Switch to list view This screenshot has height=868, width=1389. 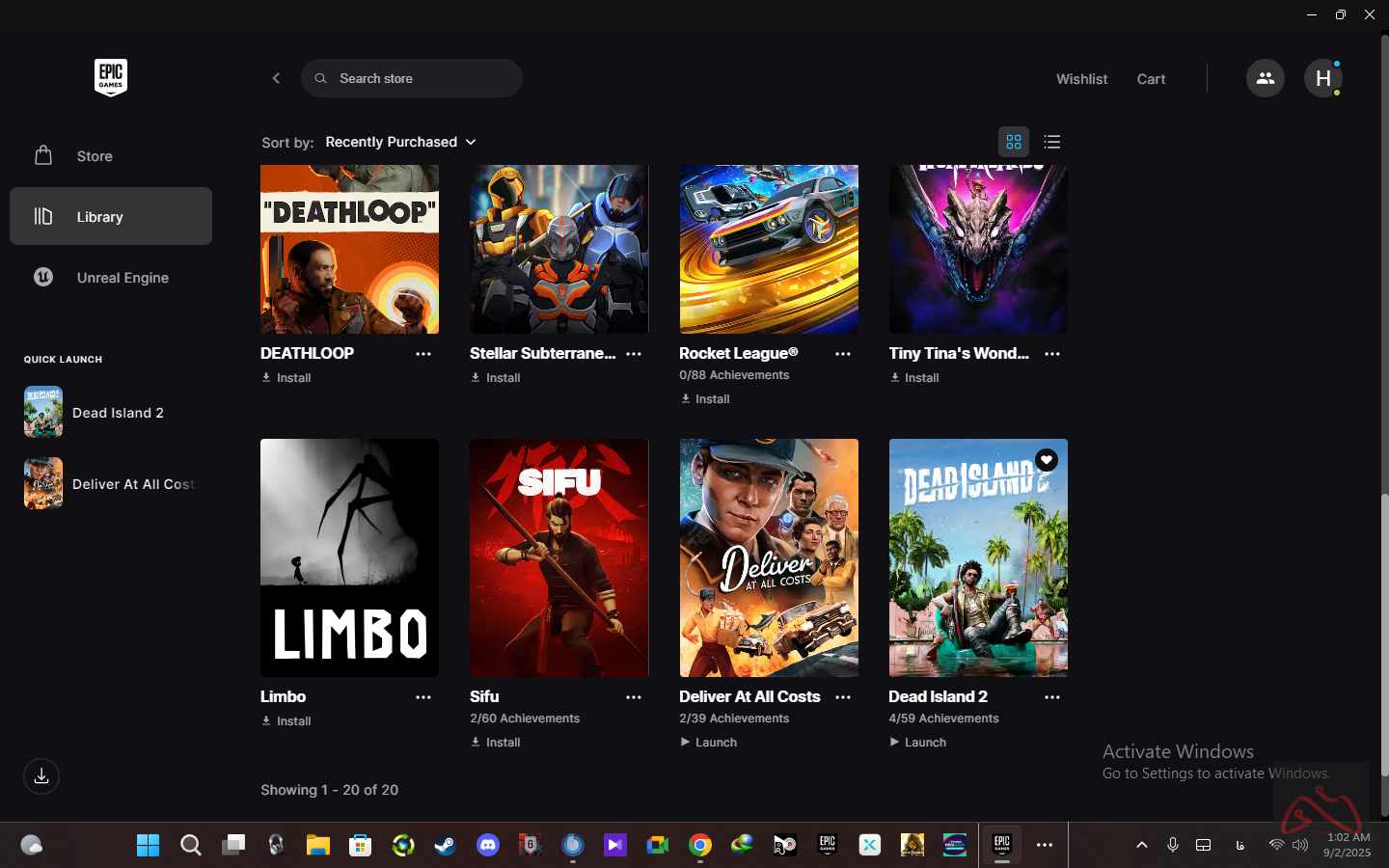click(x=1051, y=142)
